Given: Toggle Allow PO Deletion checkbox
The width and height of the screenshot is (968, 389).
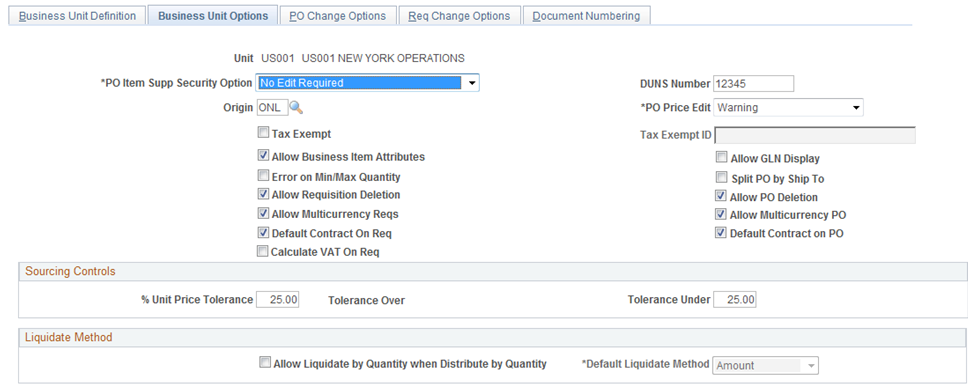Looking at the screenshot, I should (x=721, y=196).
